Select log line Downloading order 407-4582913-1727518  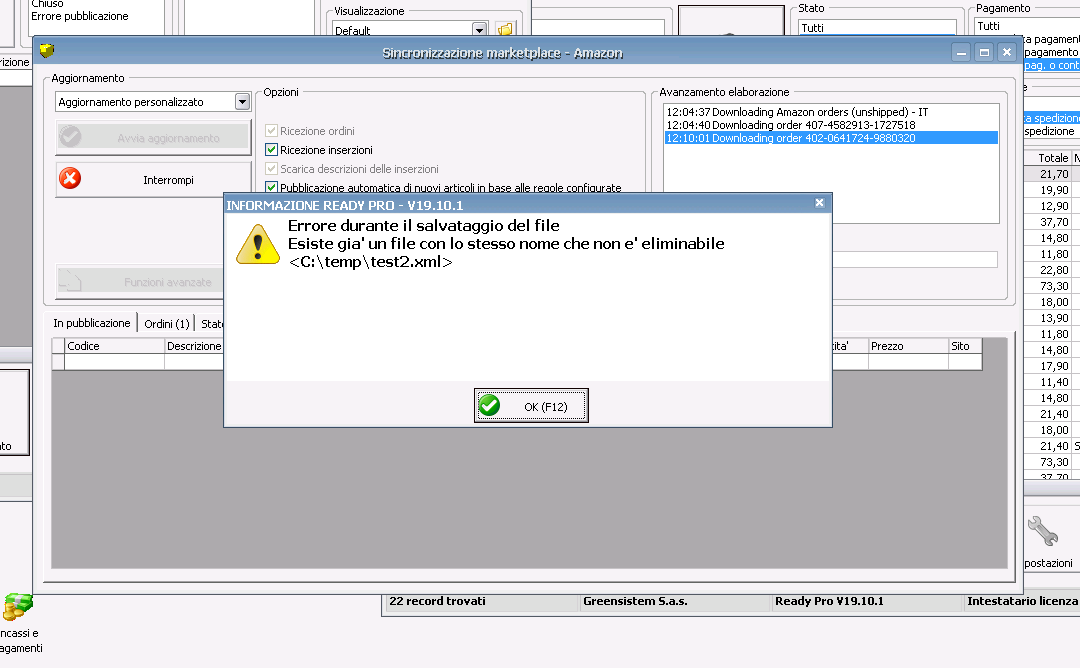(831, 125)
